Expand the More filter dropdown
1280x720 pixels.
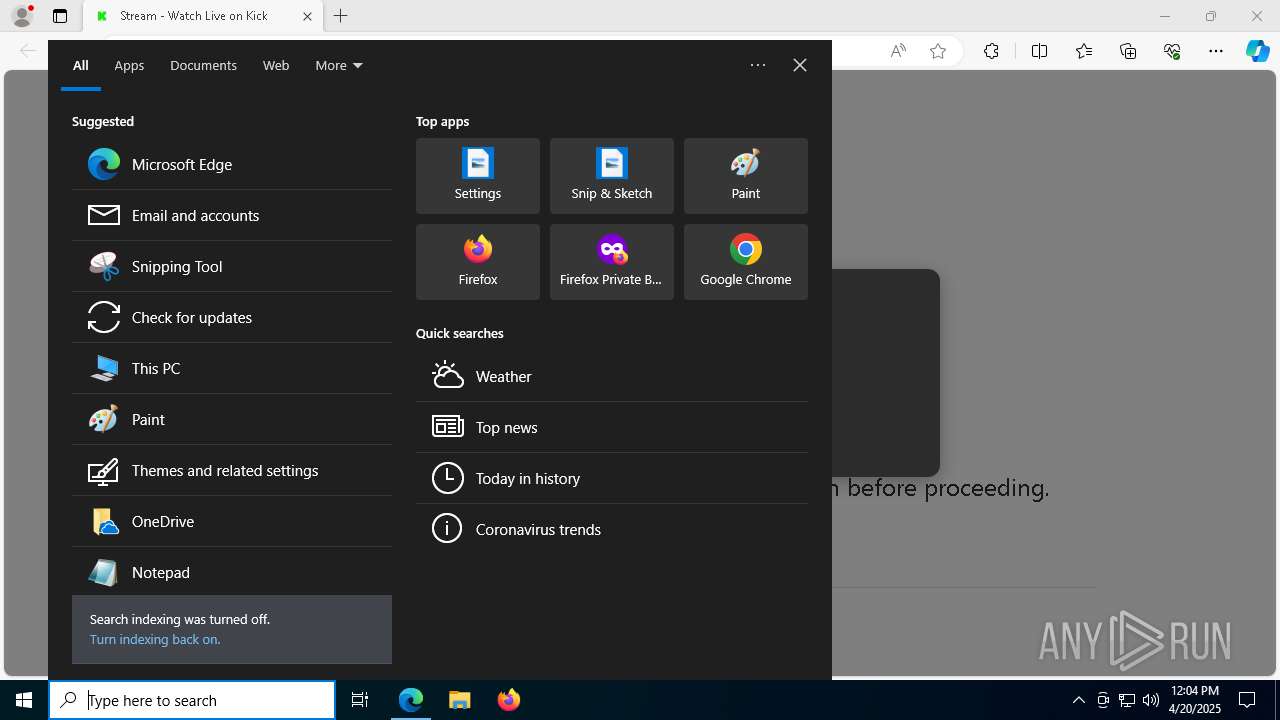[339, 65]
